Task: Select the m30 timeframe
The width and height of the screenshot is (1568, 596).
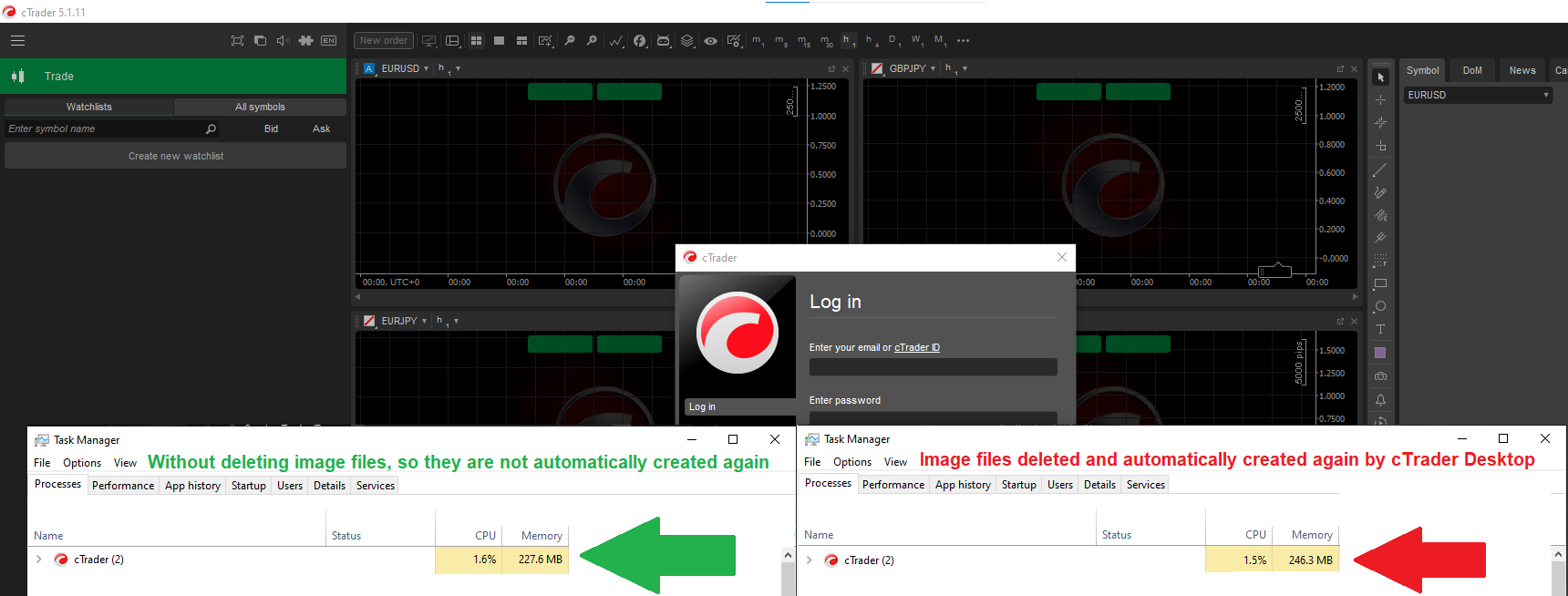Action: coord(827,40)
